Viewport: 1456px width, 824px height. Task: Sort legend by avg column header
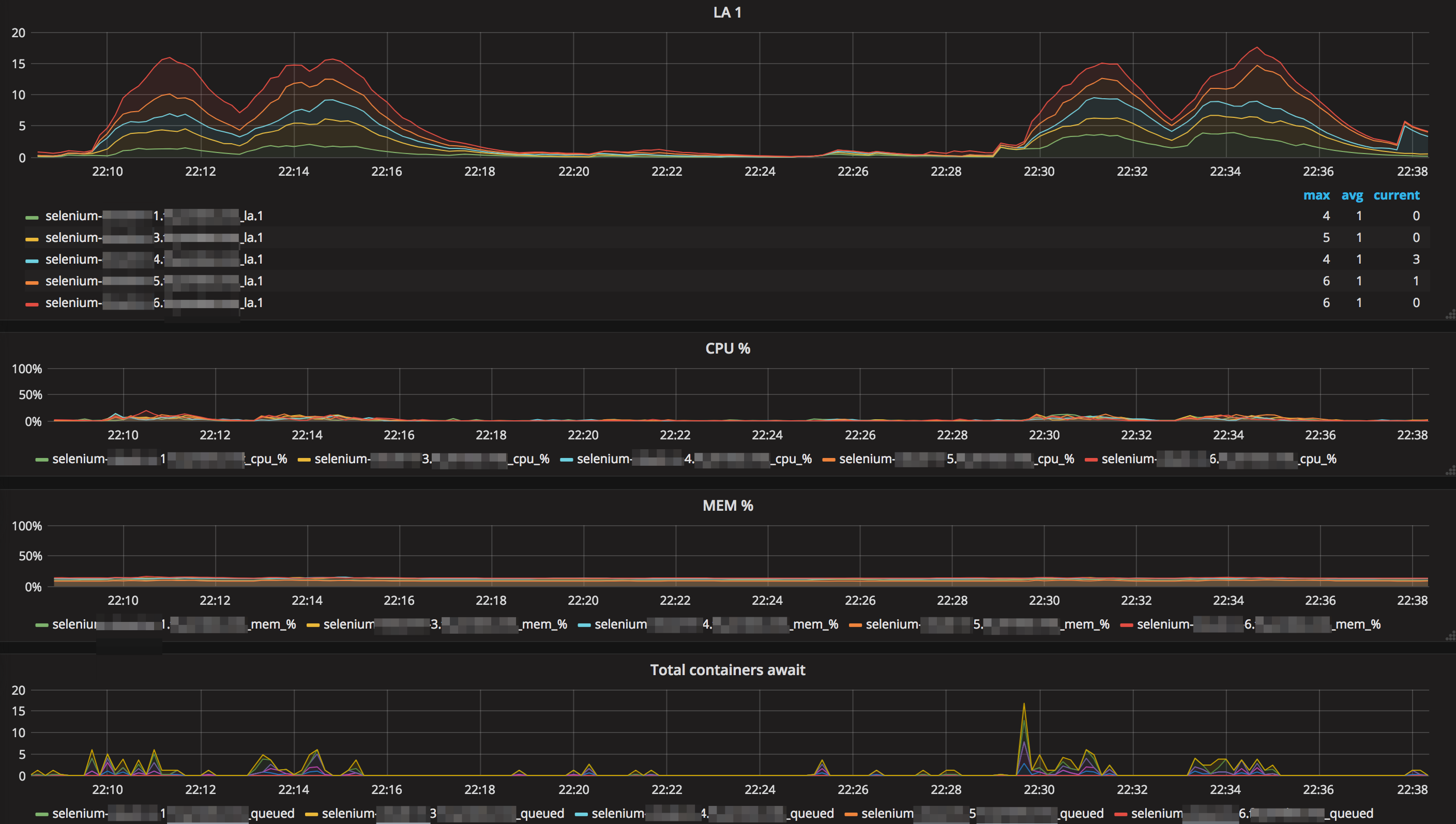coord(1352,195)
